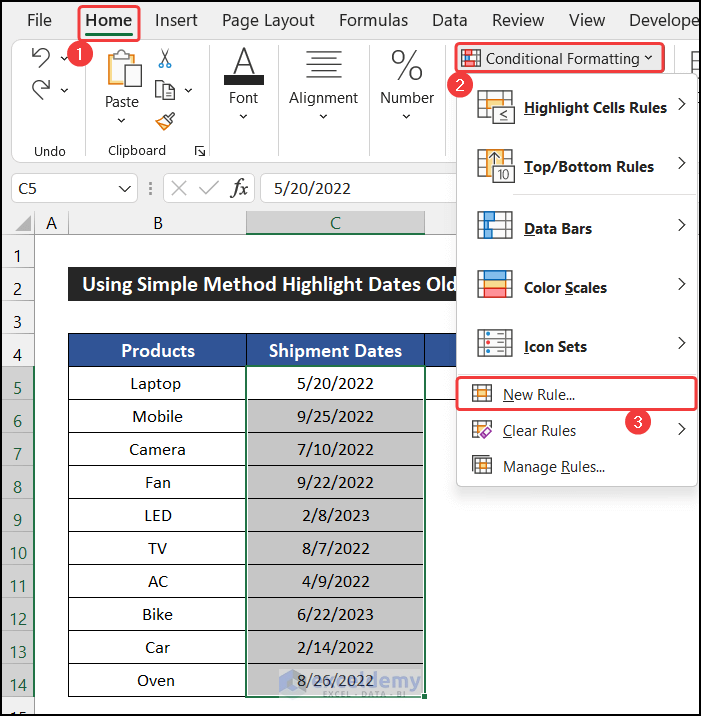The width and height of the screenshot is (701, 716).
Task: Select the Format Painter brush icon
Action: (x=165, y=121)
